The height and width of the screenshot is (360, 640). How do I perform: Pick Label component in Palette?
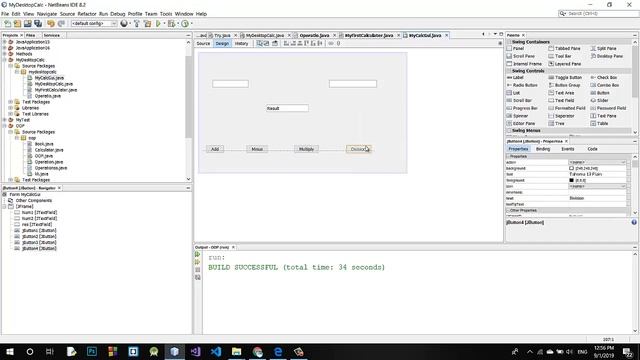pyautogui.click(x=515, y=77)
